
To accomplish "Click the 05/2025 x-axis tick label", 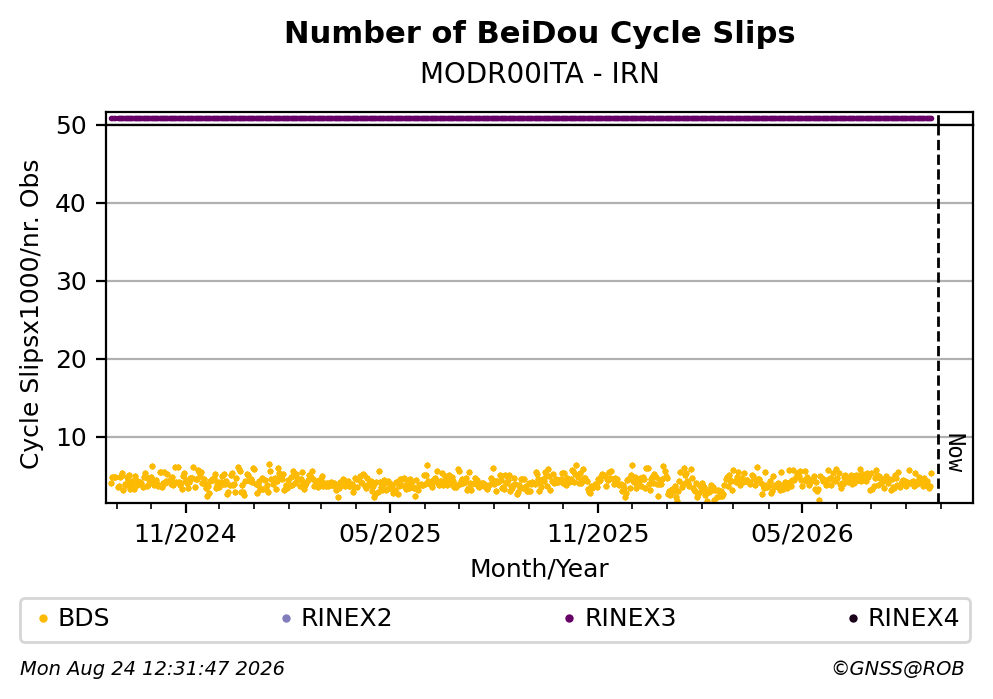I will 389,534.
